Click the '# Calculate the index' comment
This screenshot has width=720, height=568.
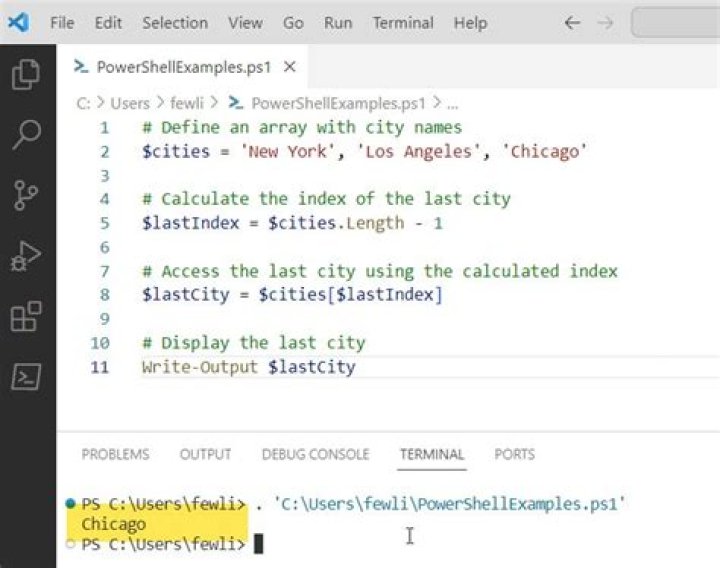[x=326, y=199]
